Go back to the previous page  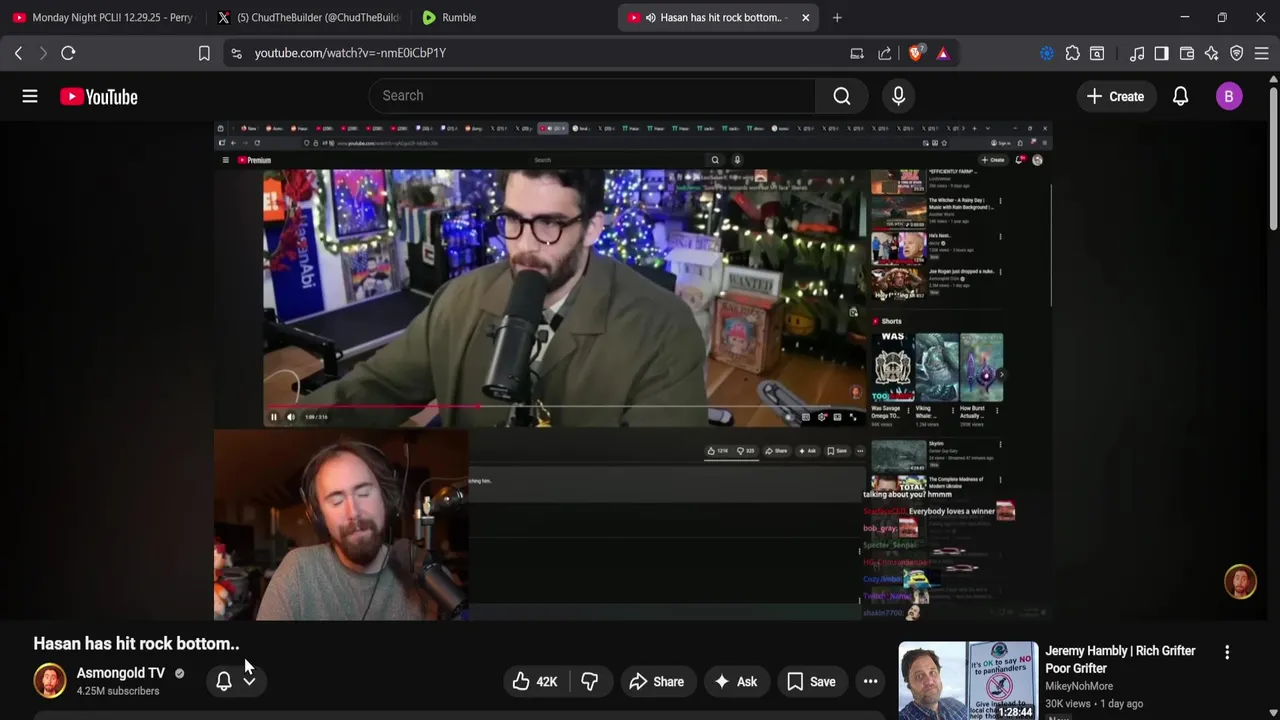18,53
